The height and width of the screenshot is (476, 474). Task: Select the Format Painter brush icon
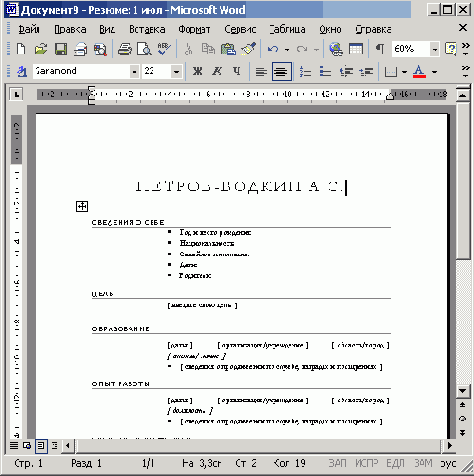click(x=248, y=49)
